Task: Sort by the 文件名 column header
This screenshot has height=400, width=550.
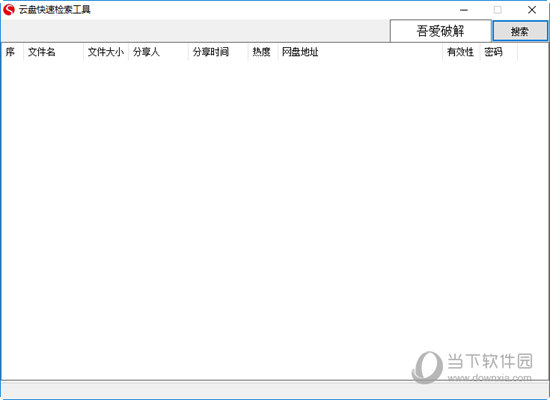Action: tap(53, 52)
